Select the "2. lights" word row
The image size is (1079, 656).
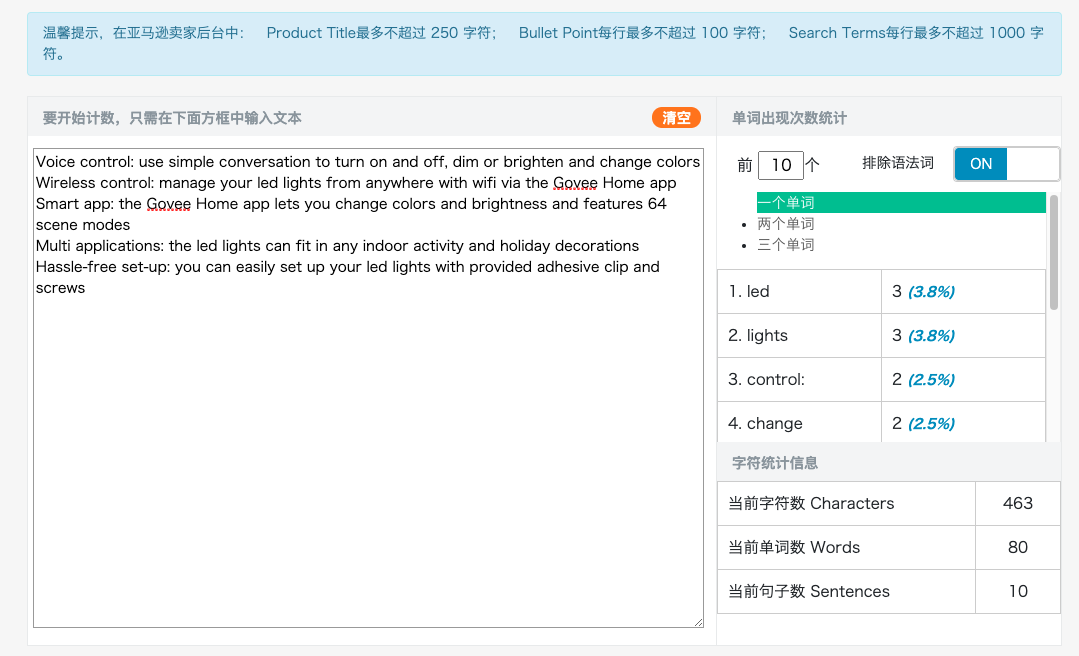coord(798,336)
